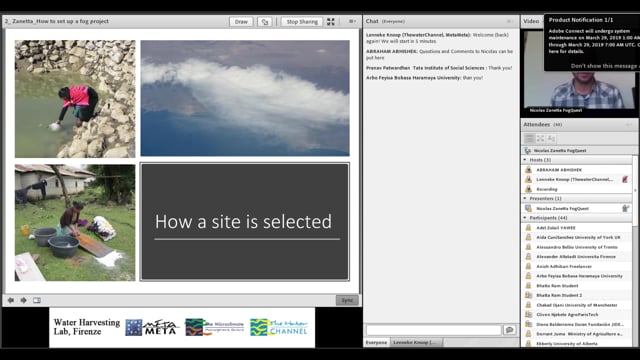This screenshot has height=360, width=640.
Task: Select host ABRAHAM ABHISHEK
Action: [x=577, y=170]
